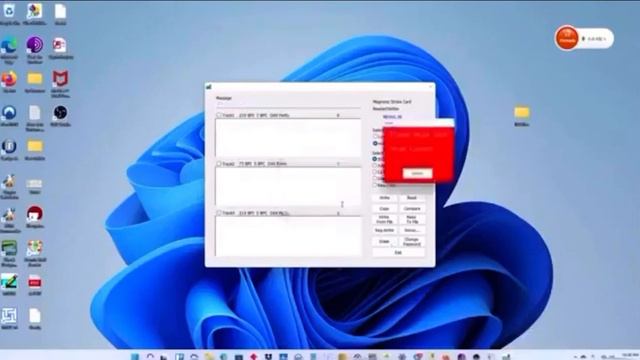Click the Copy button

pos(384,209)
